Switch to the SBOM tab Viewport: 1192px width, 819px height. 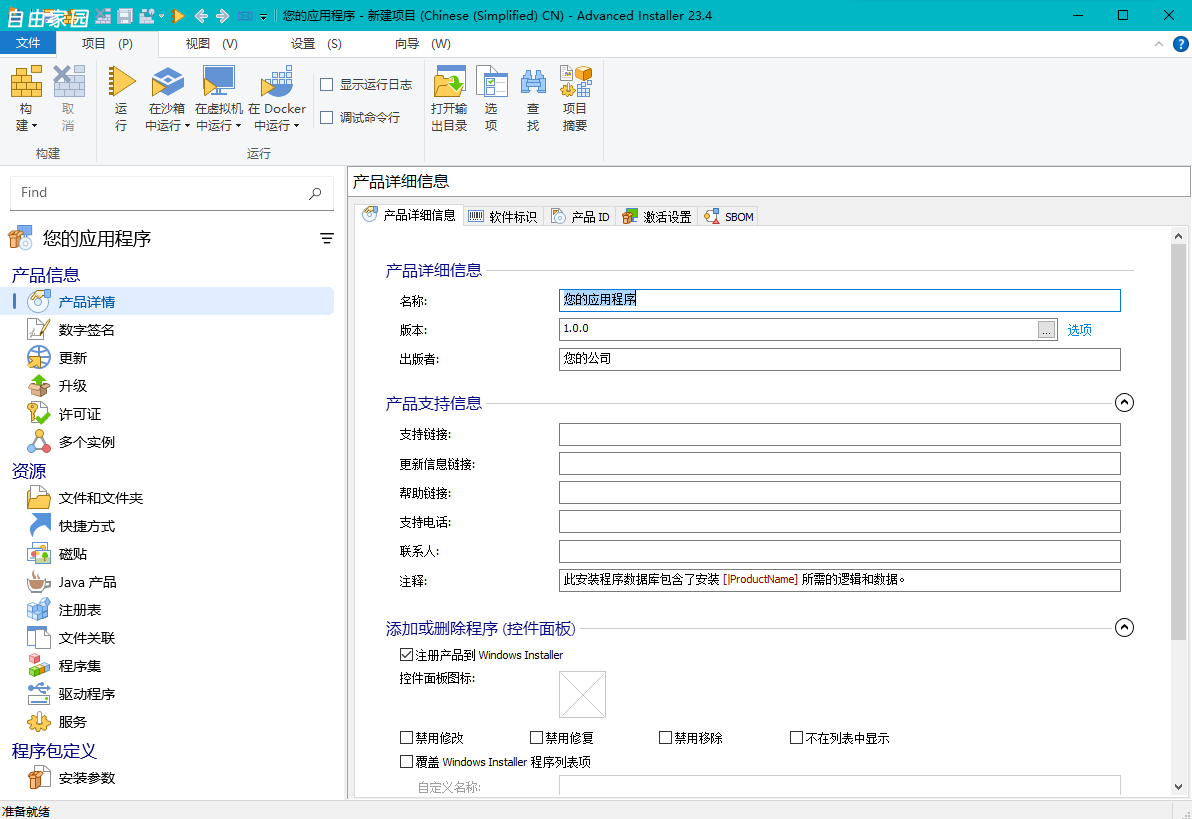click(728, 215)
